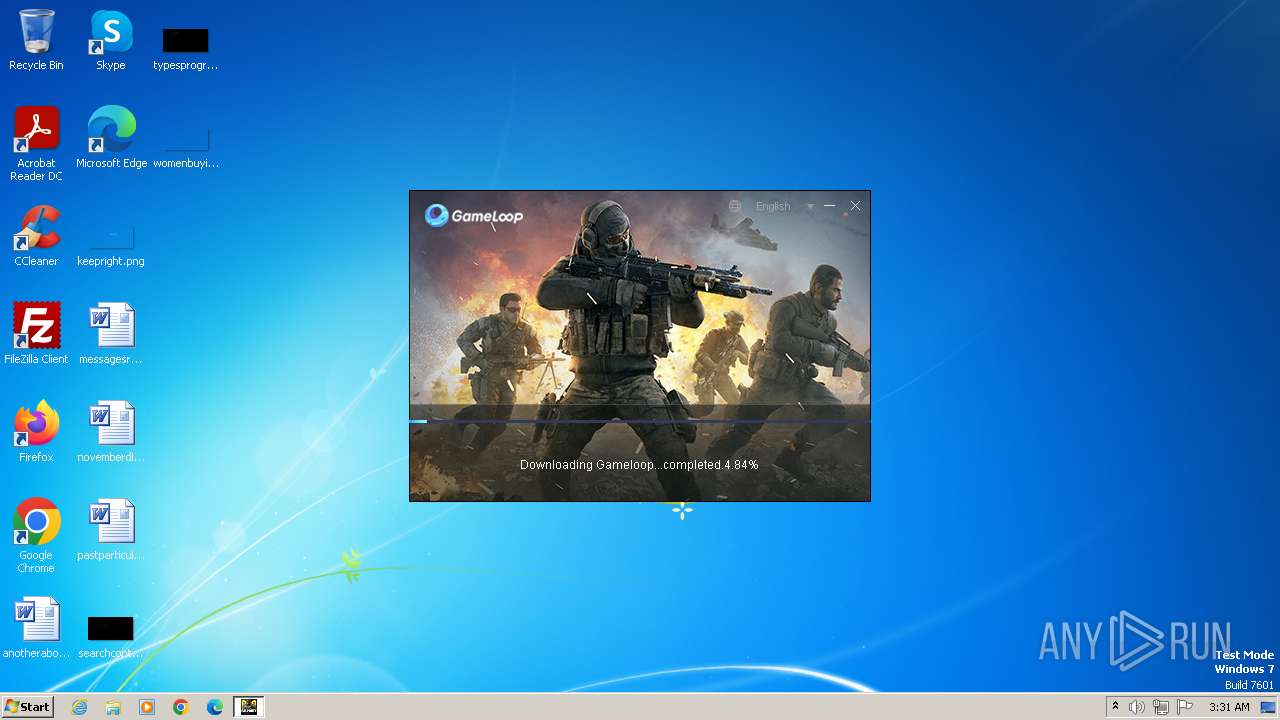Viewport: 1280px width, 720px height.
Task: Open the Action Center flag icon
Action: (1185, 707)
